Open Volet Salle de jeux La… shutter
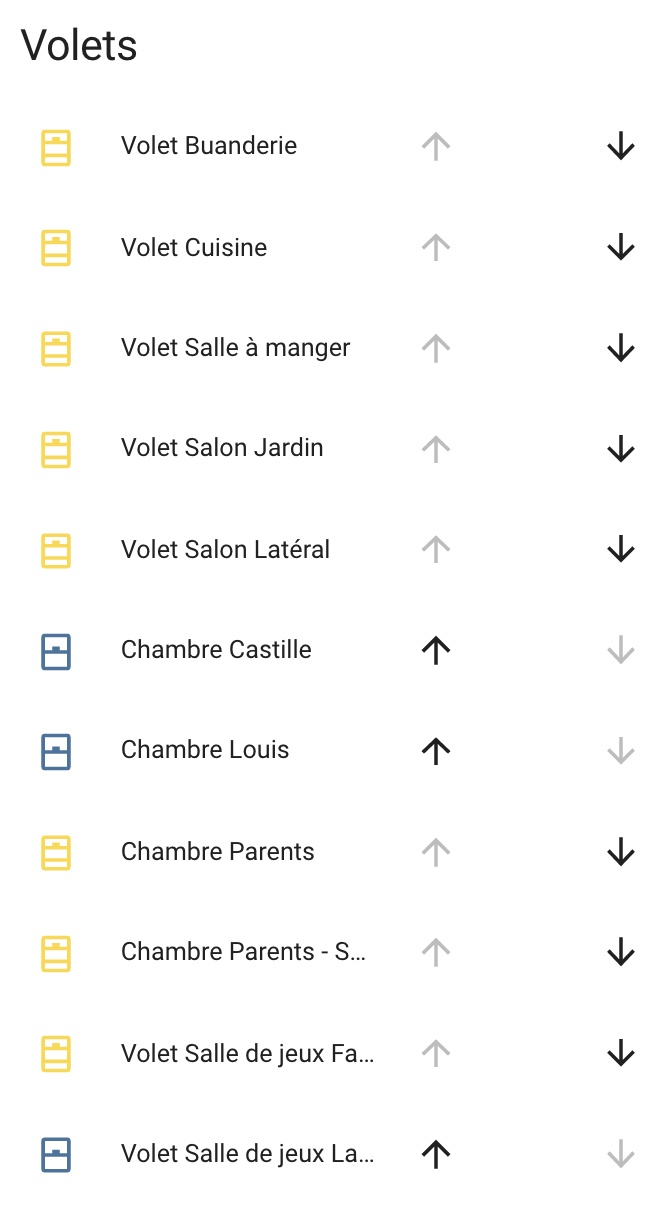 (x=436, y=1154)
